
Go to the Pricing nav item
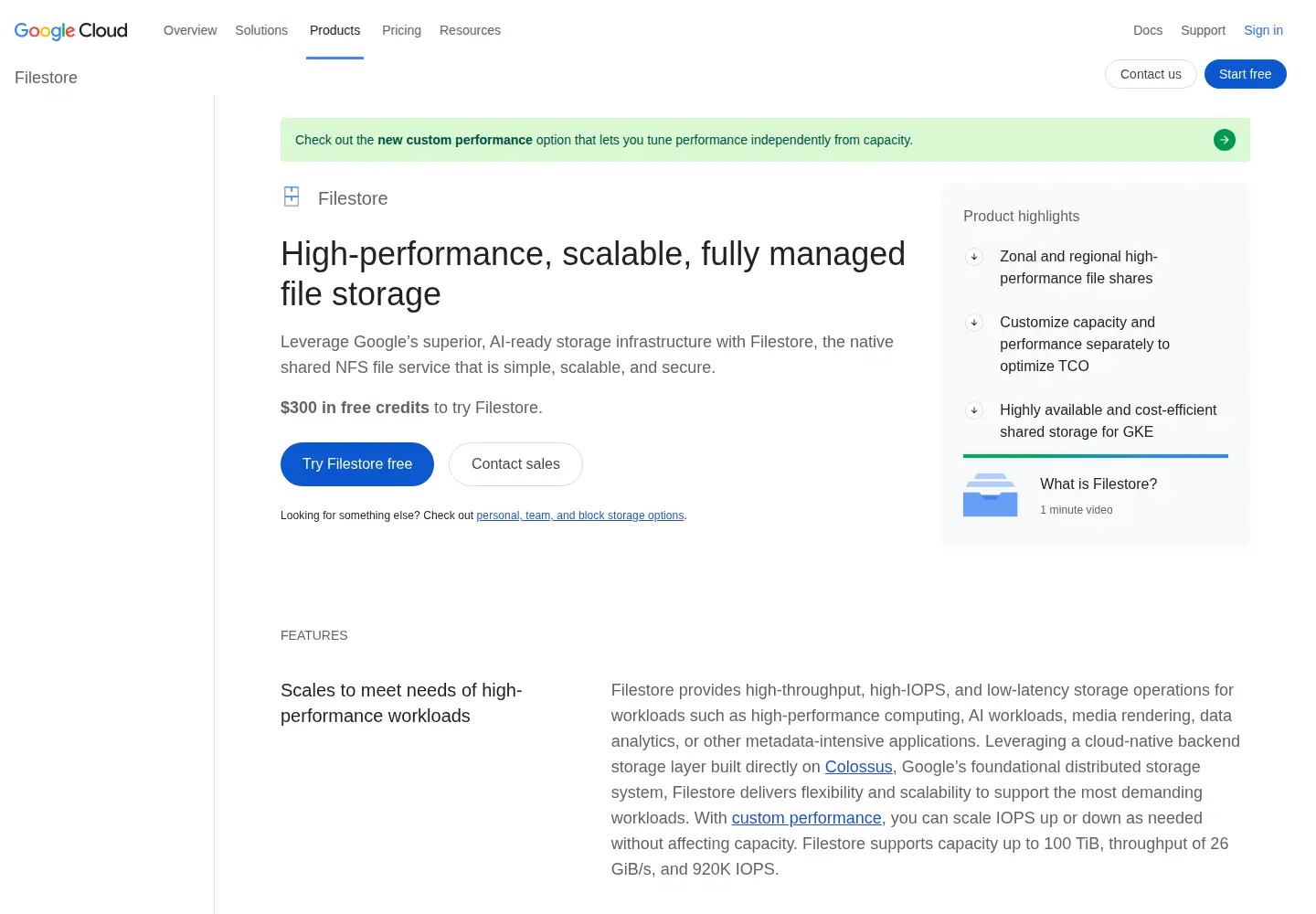[401, 30]
